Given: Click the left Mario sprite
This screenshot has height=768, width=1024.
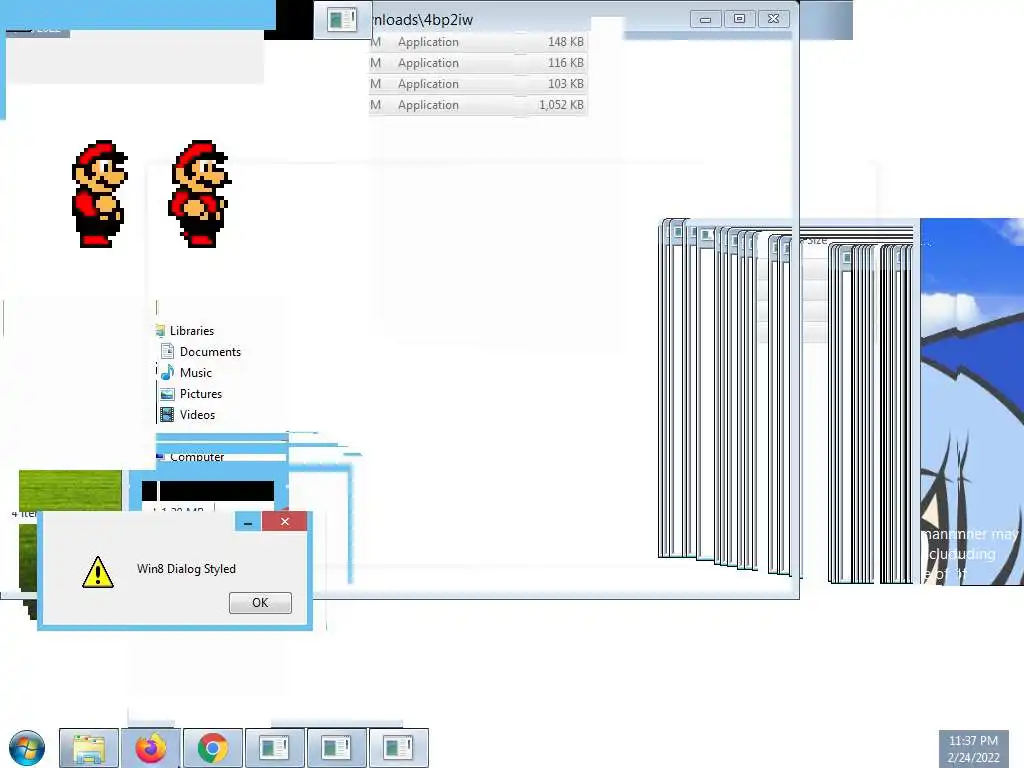Looking at the screenshot, I should [99, 194].
